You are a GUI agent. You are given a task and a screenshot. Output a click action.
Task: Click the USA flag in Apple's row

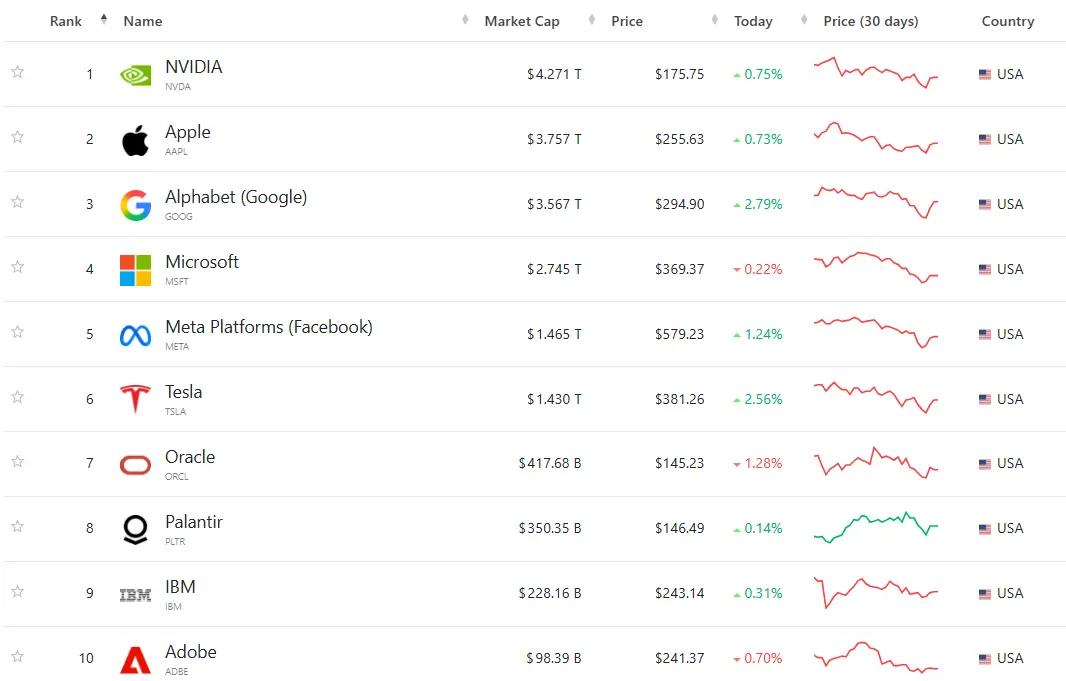[985, 140]
